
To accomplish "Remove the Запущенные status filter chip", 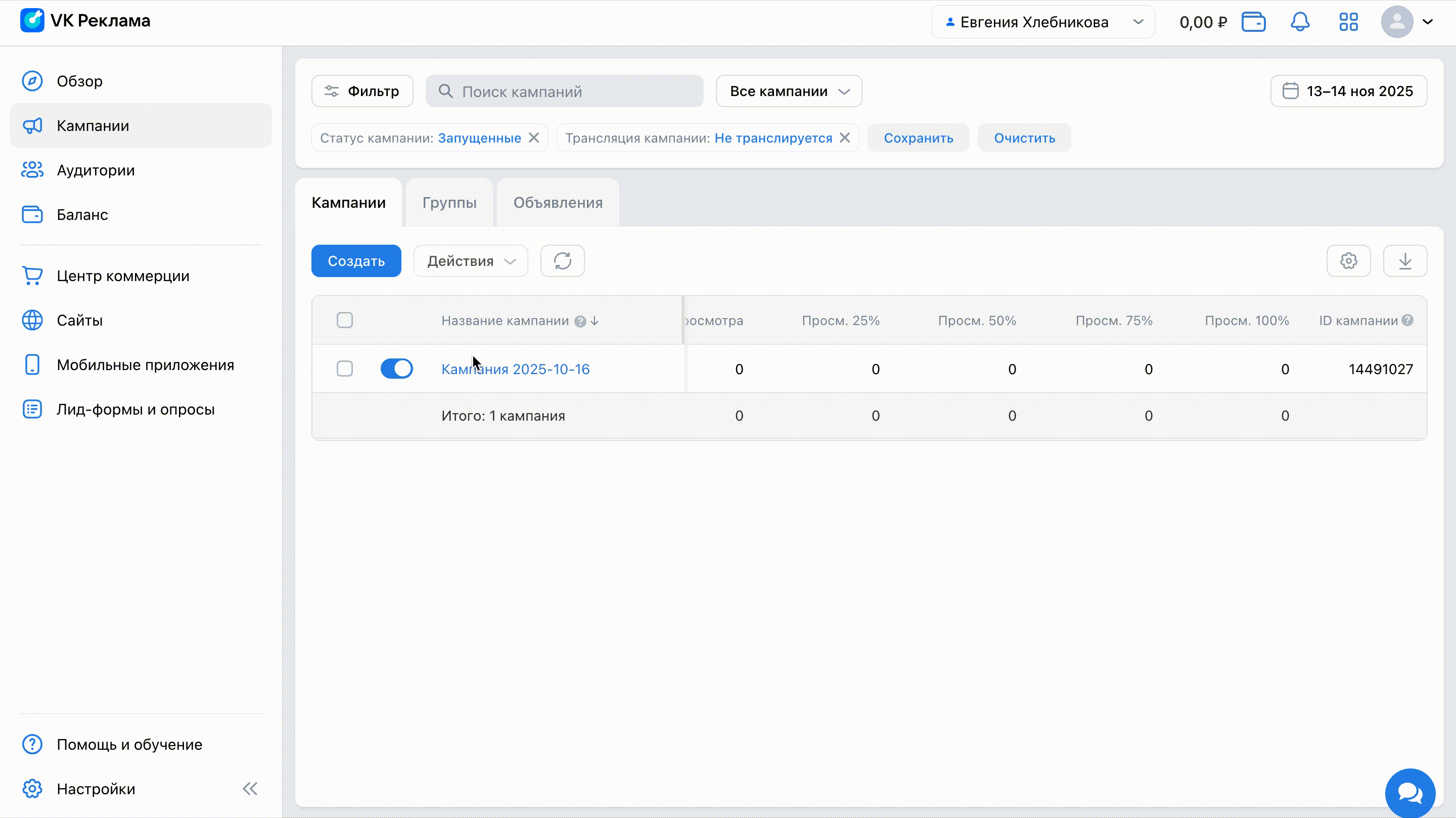I will click(x=533, y=138).
